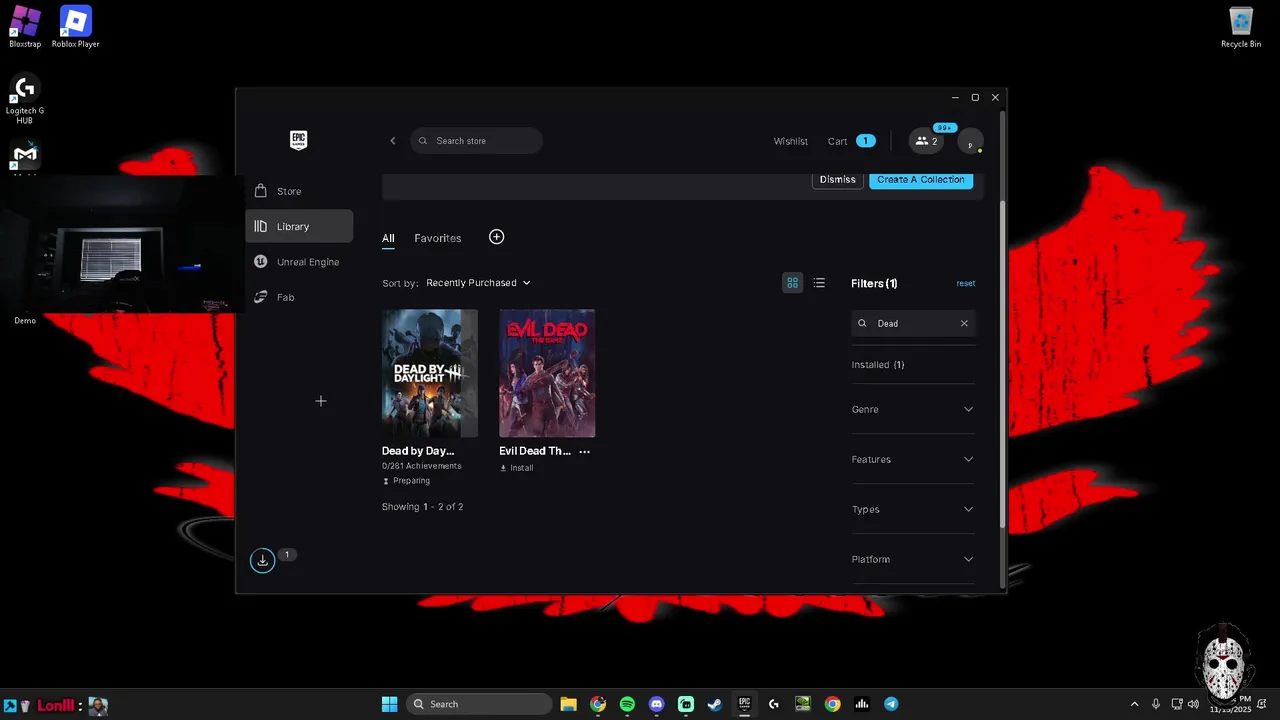Click the microphone tray icon
Image resolution: width=1280 pixels, height=720 pixels.
[x=1156, y=704]
